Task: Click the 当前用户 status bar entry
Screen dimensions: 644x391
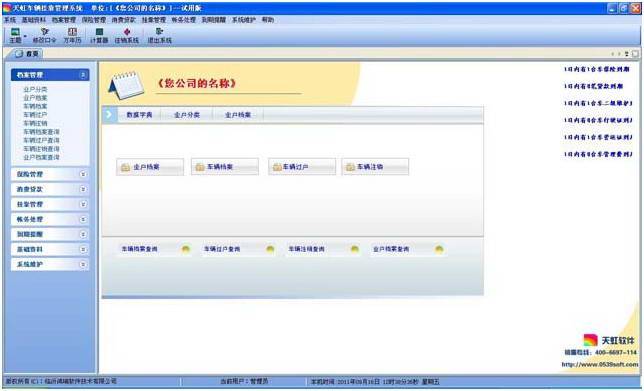Action: (244, 382)
